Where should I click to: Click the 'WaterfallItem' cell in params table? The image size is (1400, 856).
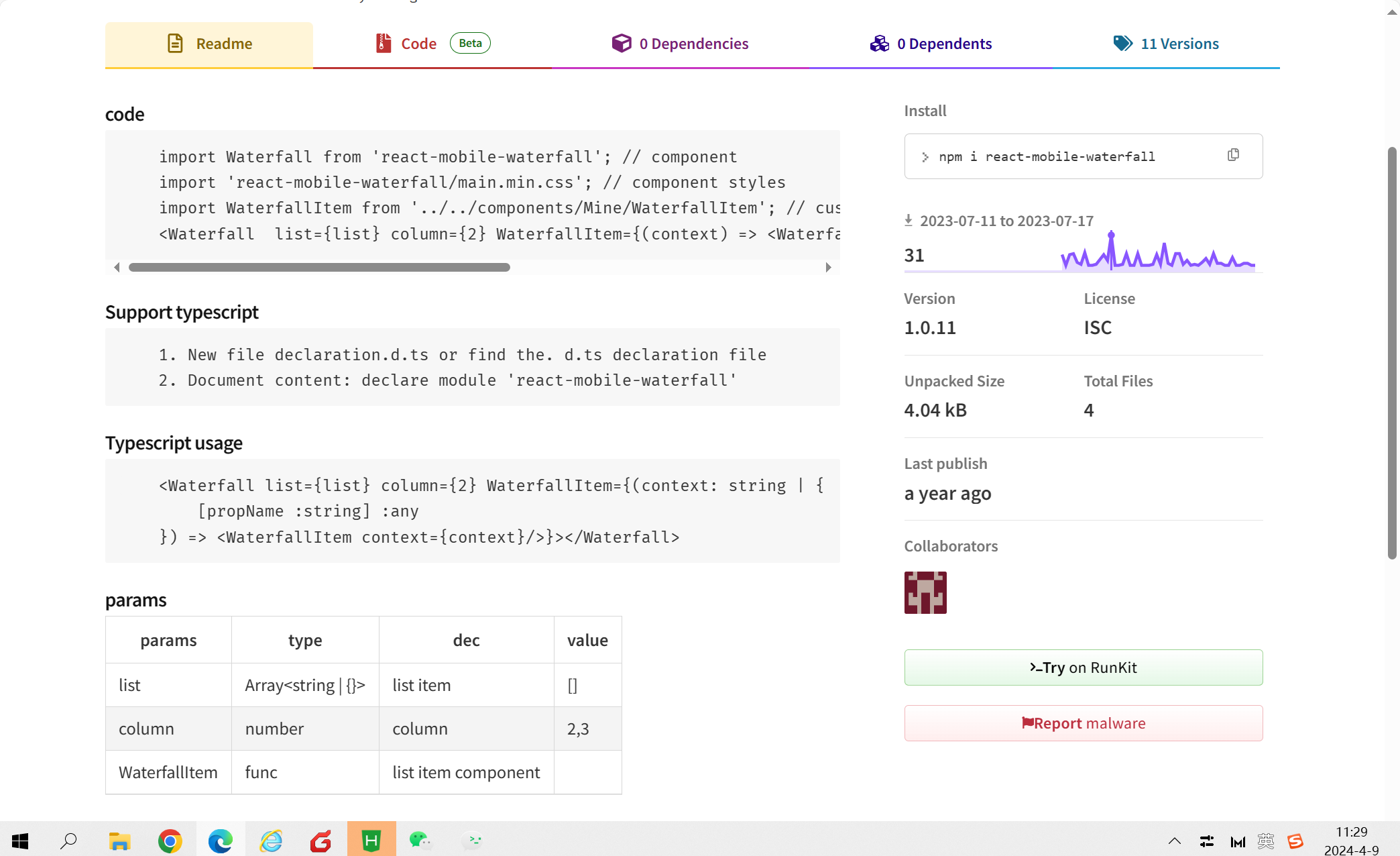point(168,772)
